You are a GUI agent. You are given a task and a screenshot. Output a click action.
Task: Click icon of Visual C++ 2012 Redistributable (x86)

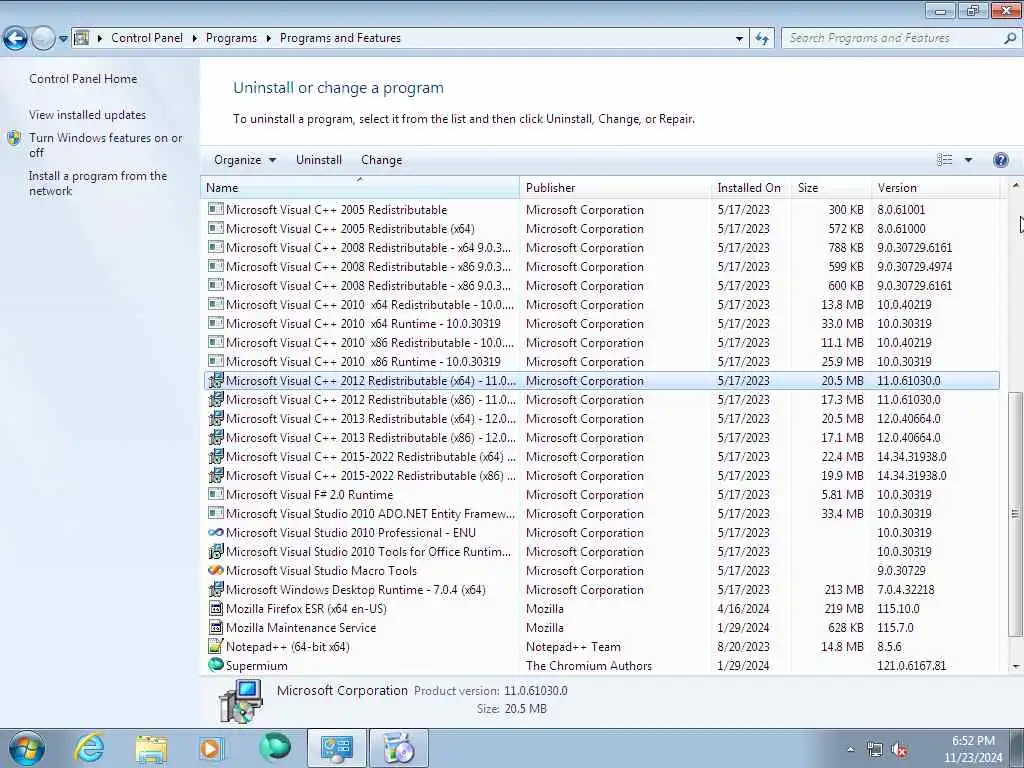216,399
